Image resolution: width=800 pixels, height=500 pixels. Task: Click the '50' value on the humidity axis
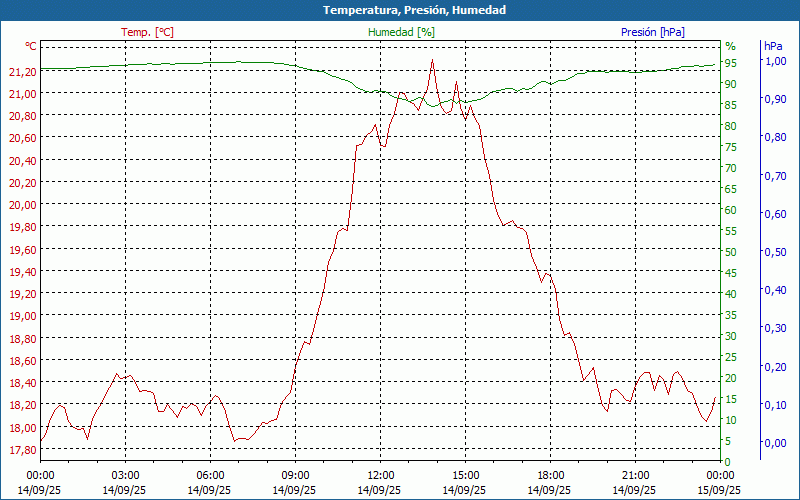pyautogui.click(x=731, y=252)
